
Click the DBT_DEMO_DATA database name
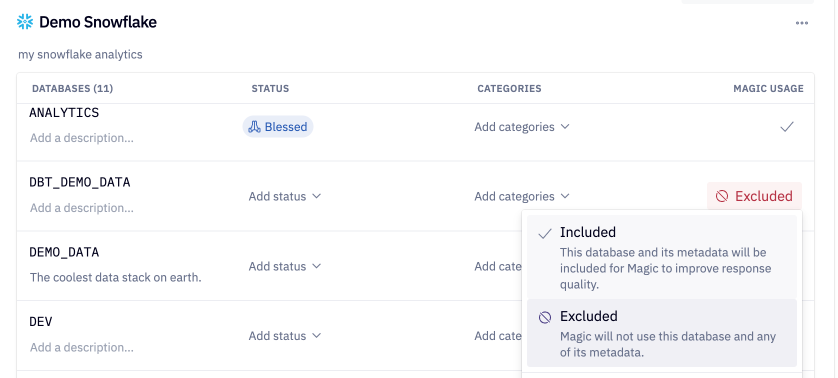(x=80, y=182)
